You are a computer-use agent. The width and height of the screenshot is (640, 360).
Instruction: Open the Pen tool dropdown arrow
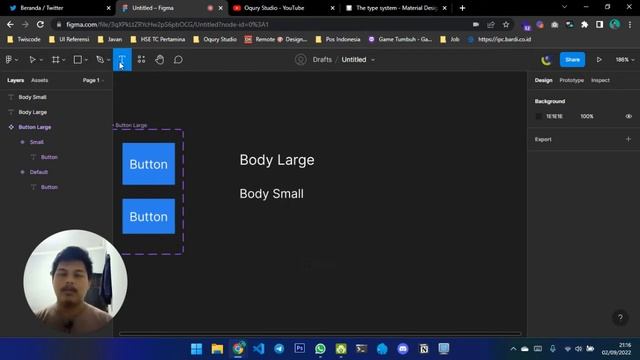click(x=109, y=60)
